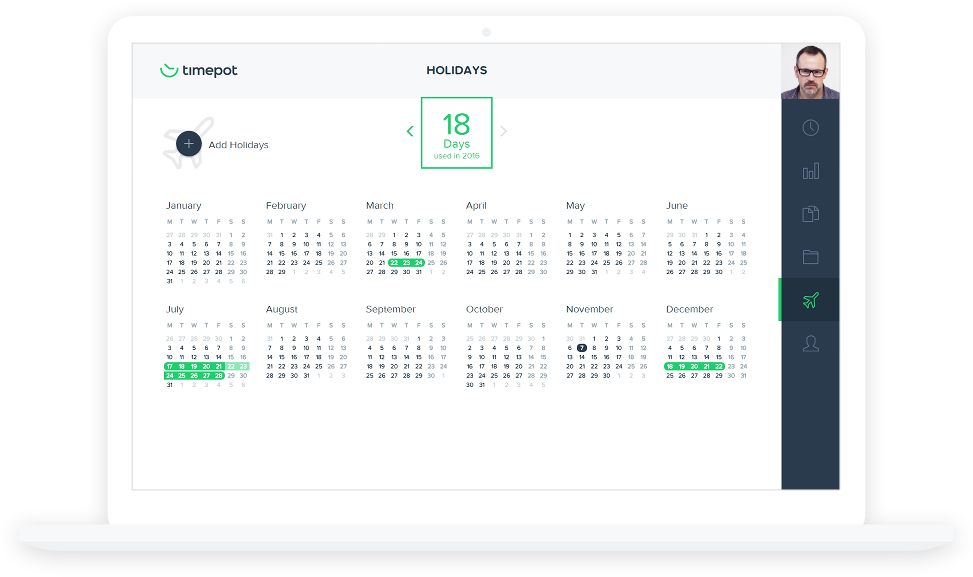The image size is (973, 577).
Task: Click the 18 Days used box
Action: pyautogui.click(x=457, y=133)
